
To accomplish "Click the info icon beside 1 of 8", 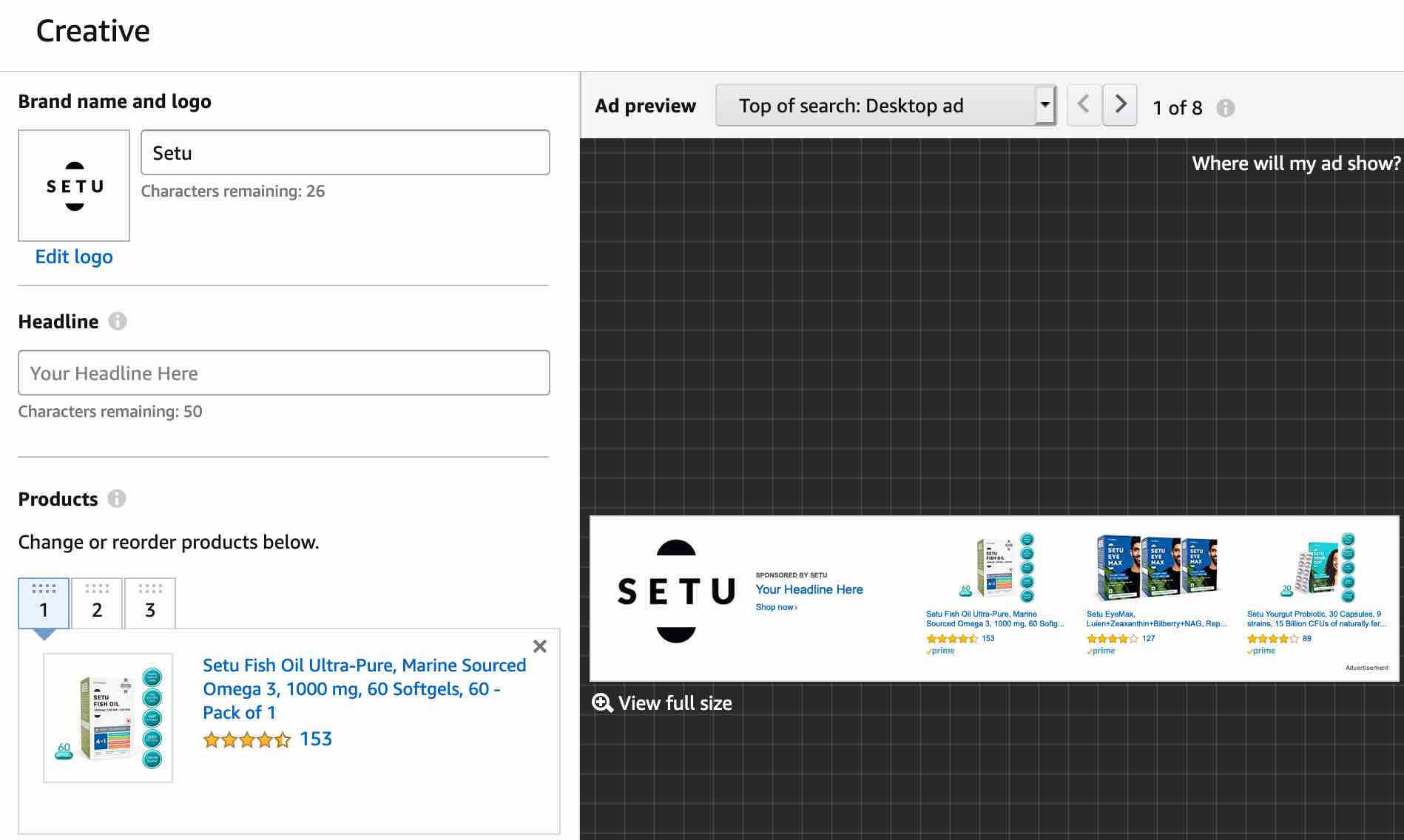I will pos(1226,108).
